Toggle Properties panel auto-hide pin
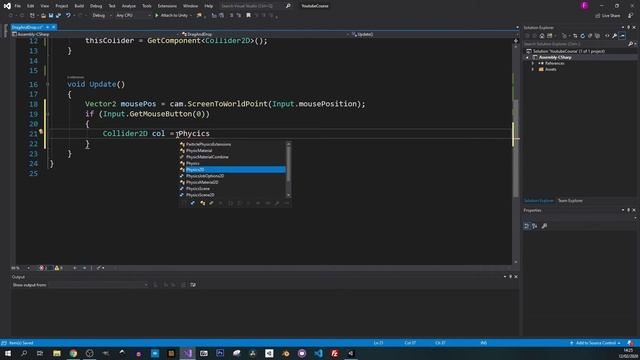This screenshot has width=640, height=360. [x=629, y=210]
